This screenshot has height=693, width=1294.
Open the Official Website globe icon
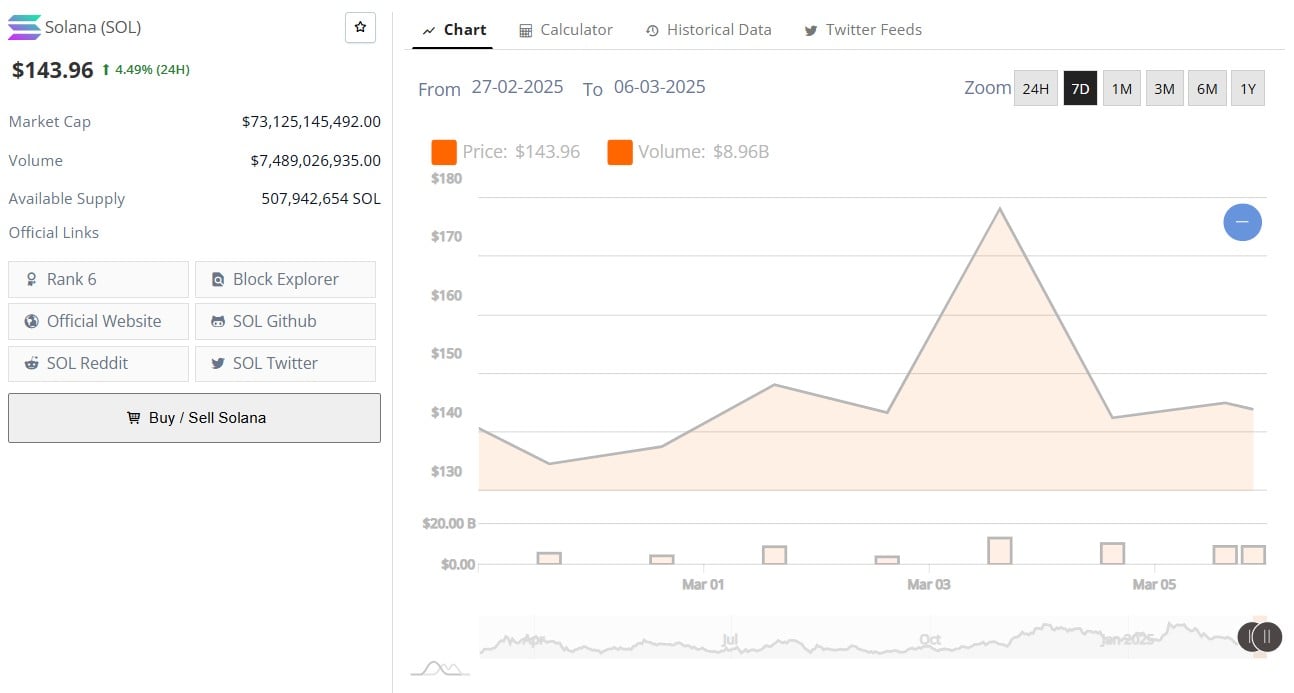30,322
